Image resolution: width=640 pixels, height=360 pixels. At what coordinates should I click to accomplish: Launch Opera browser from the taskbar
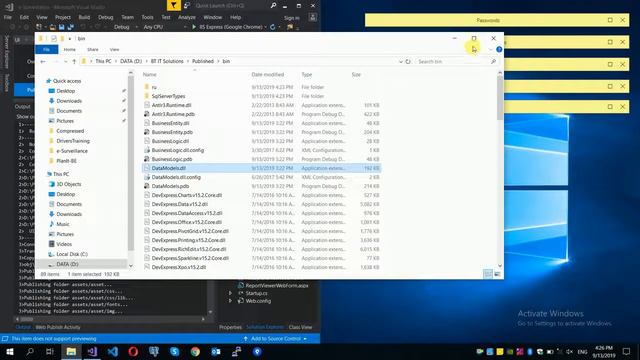[x=133, y=351]
